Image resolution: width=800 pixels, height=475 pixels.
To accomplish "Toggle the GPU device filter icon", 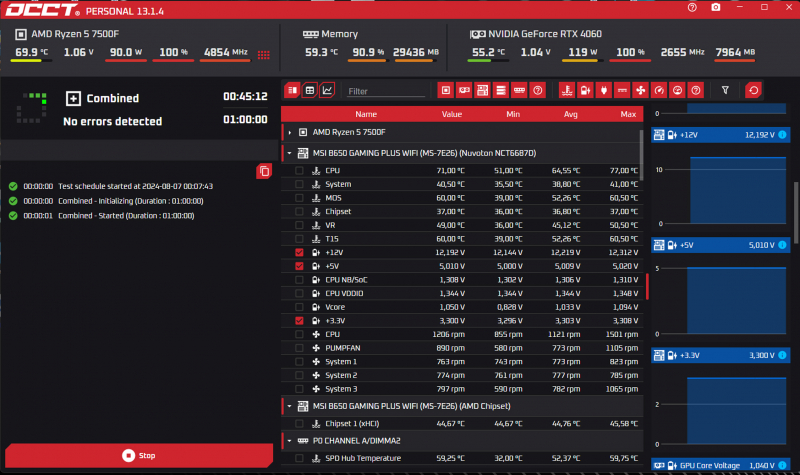I will coord(464,90).
